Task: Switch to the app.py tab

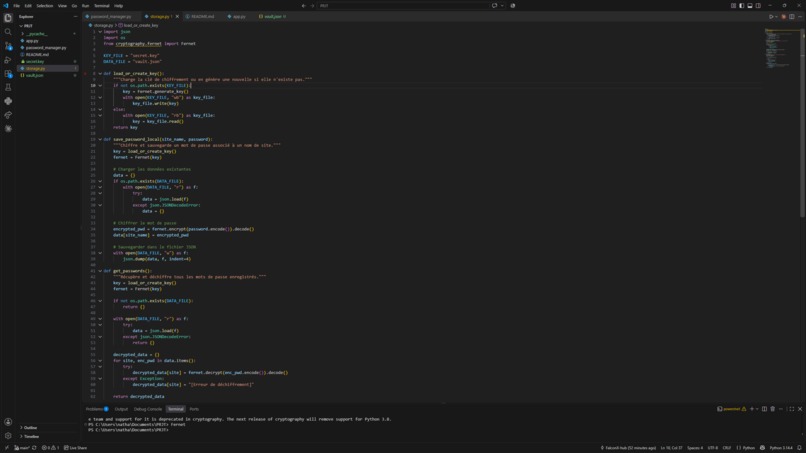Action: pyautogui.click(x=237, y=16)
